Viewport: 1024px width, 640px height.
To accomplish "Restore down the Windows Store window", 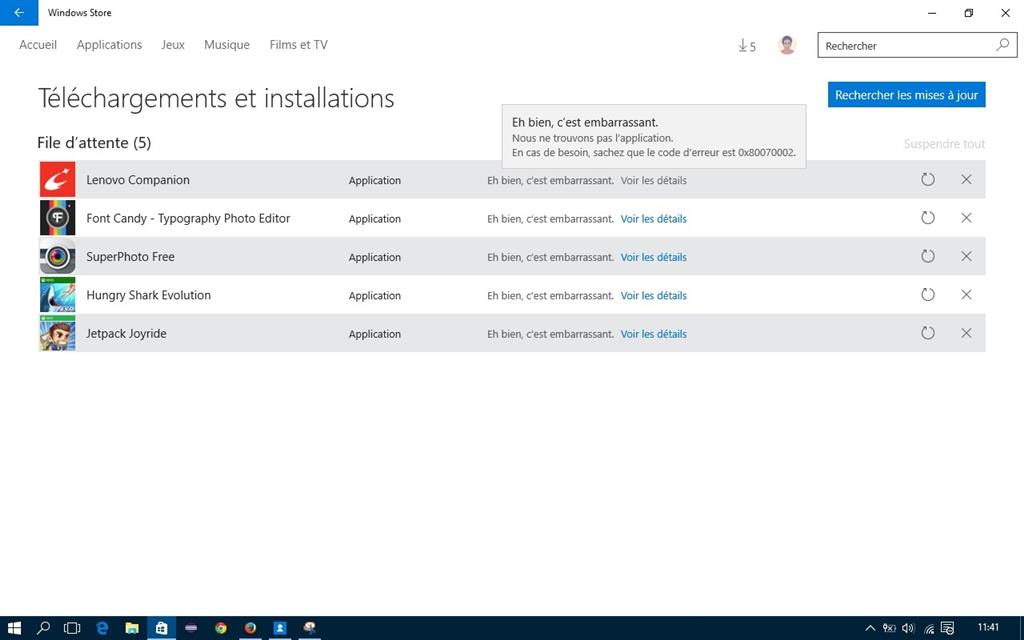I will click(968, 12).
